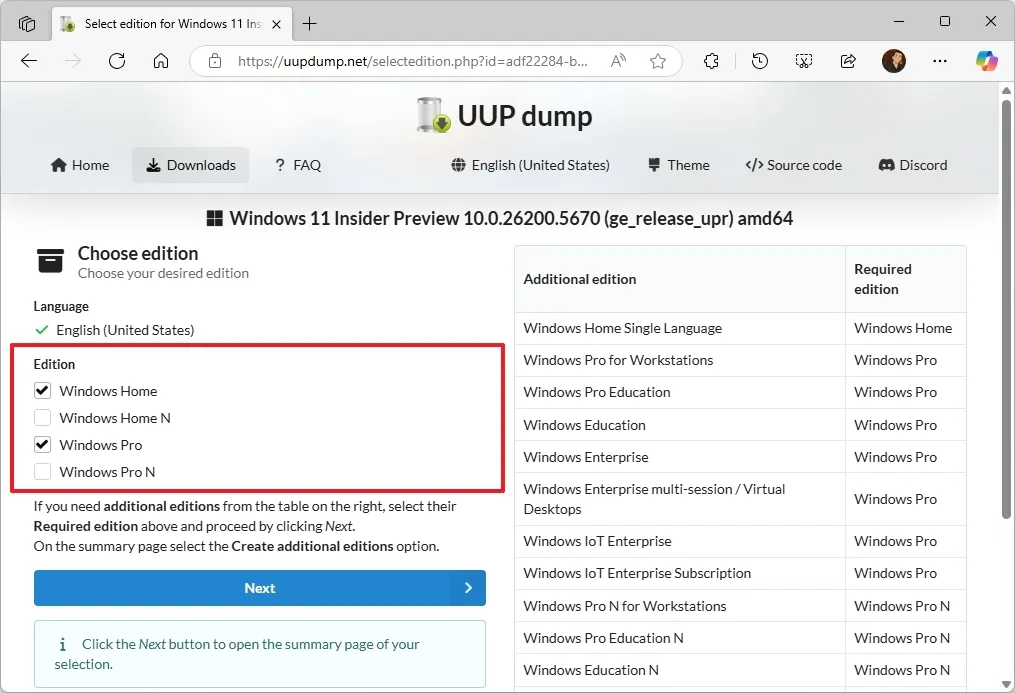Open the Theme selector menu

678,165
